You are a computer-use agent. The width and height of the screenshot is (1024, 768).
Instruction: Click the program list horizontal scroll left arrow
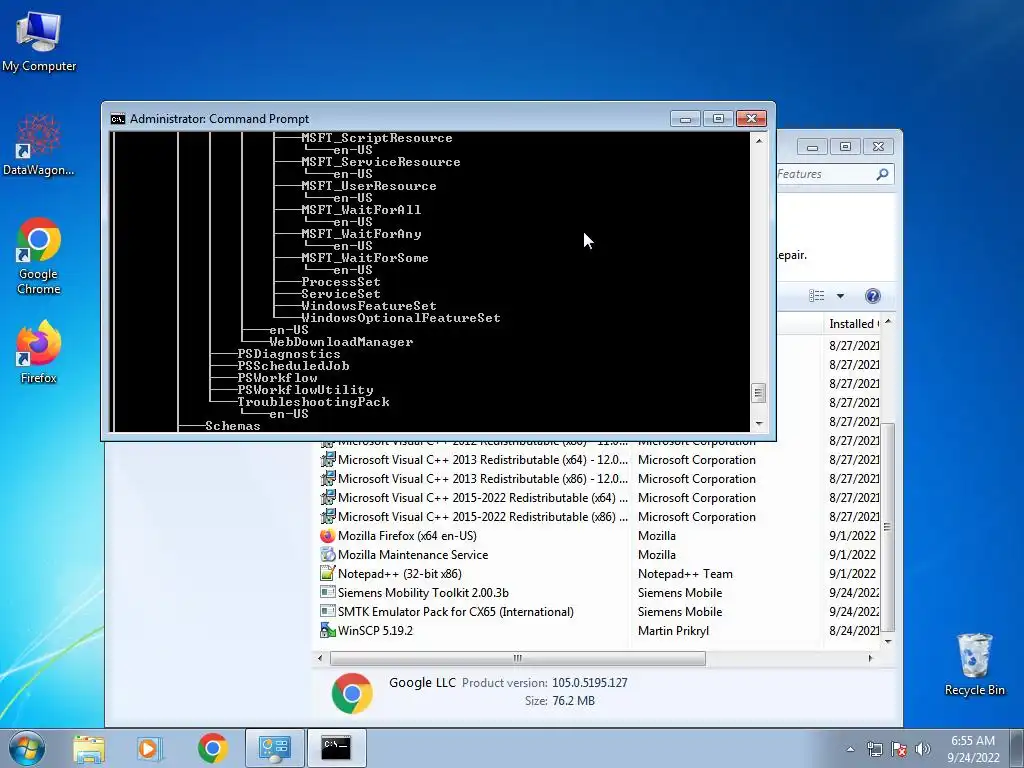click(x=320, y=658)
